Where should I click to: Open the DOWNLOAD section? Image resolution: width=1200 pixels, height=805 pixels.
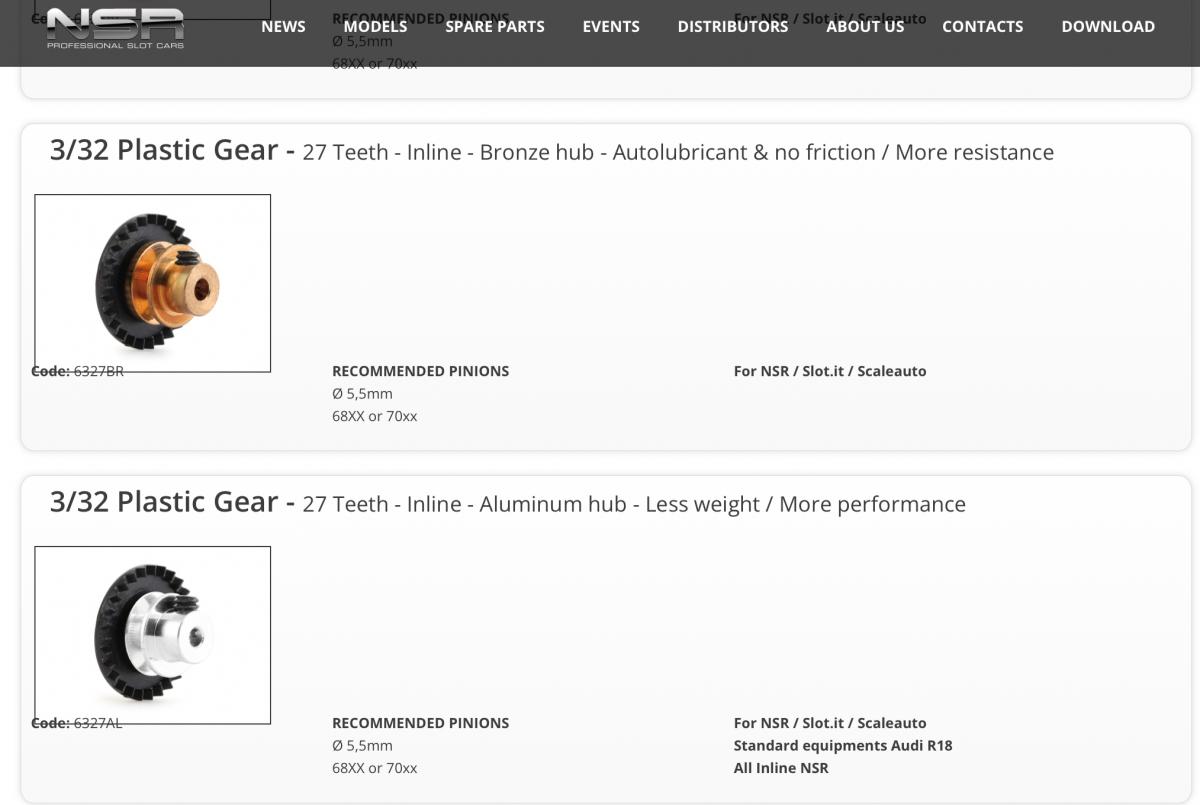(1108, 27)
